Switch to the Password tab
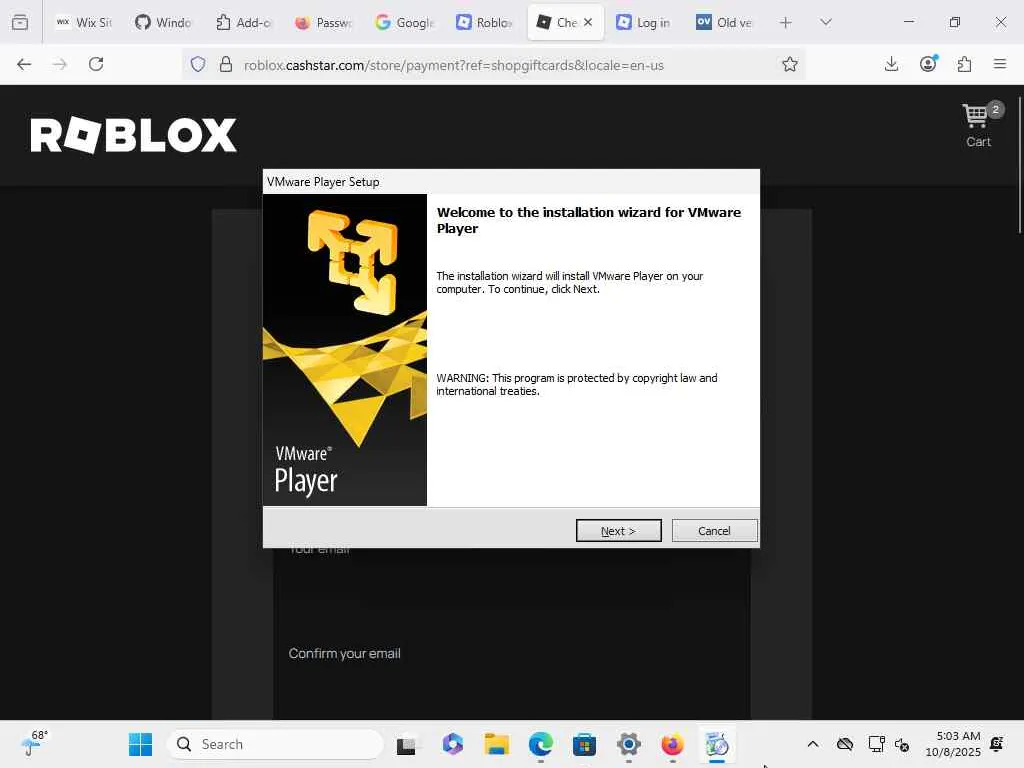 tap(323, 22)
